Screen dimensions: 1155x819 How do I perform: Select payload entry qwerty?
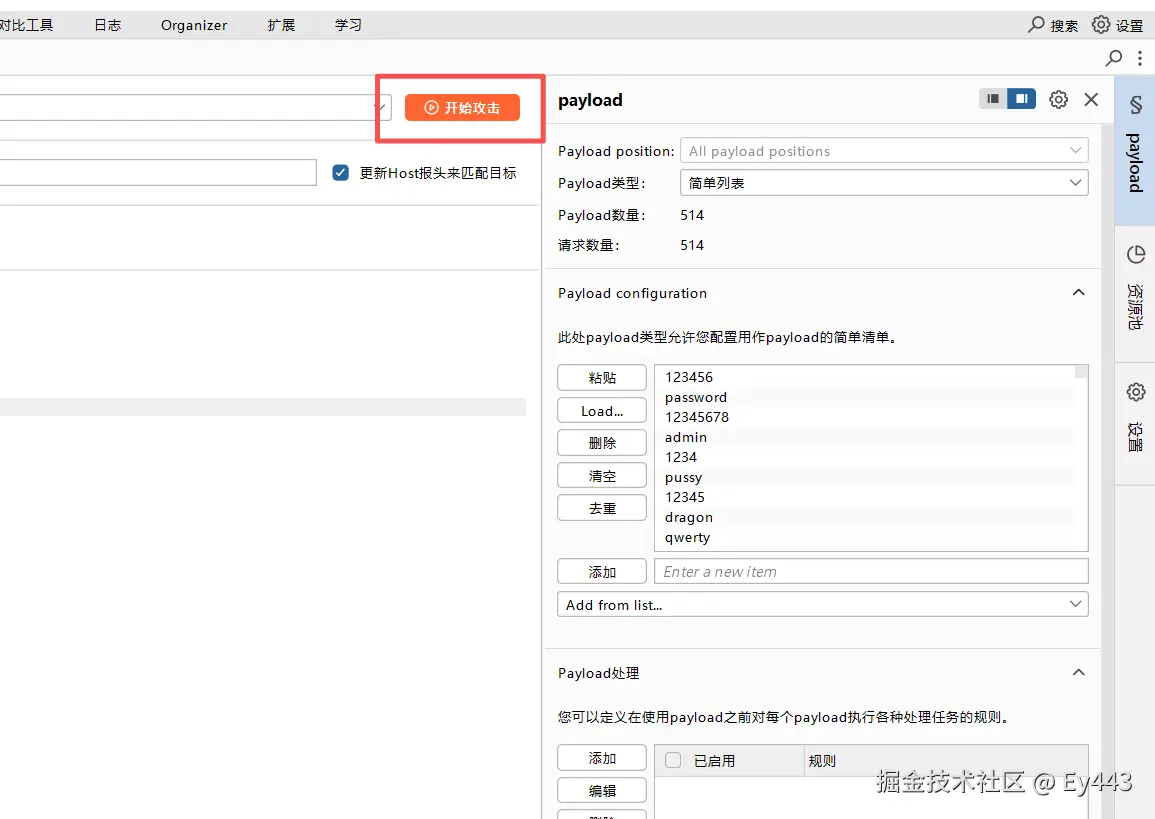[687, 538]
